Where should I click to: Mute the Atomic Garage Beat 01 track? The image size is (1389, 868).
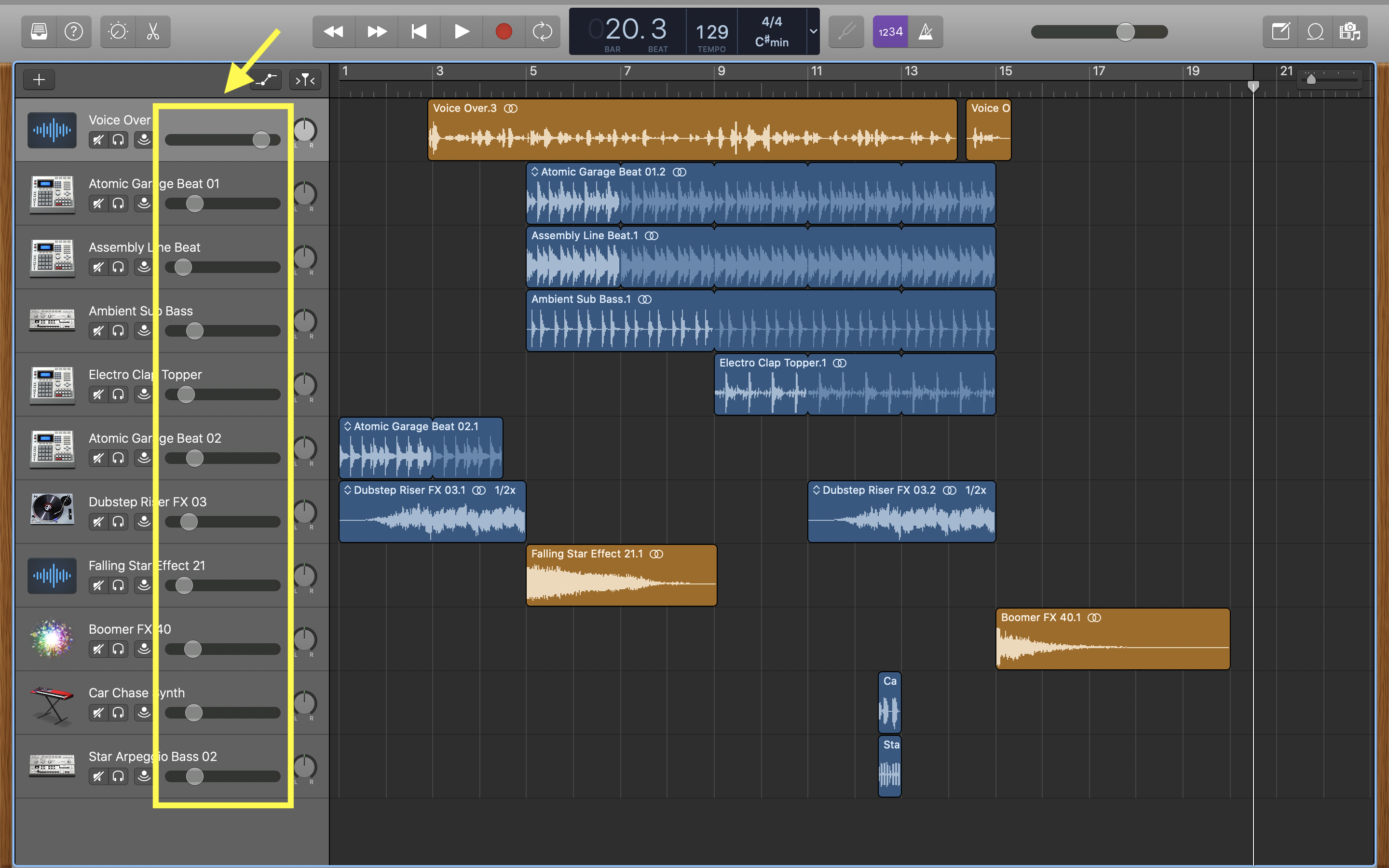click(x=97, y=203)
